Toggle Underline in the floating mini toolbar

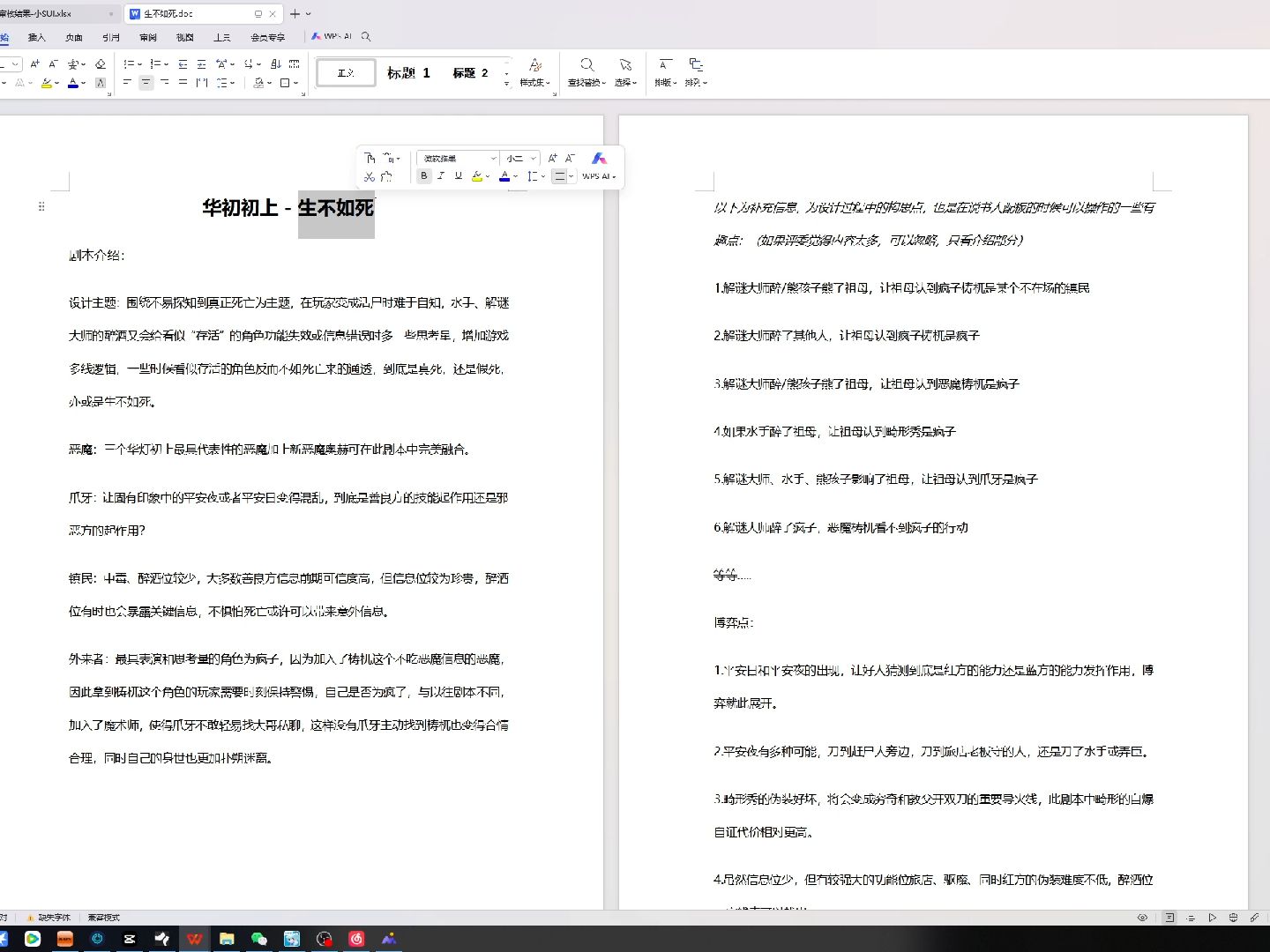459,176
